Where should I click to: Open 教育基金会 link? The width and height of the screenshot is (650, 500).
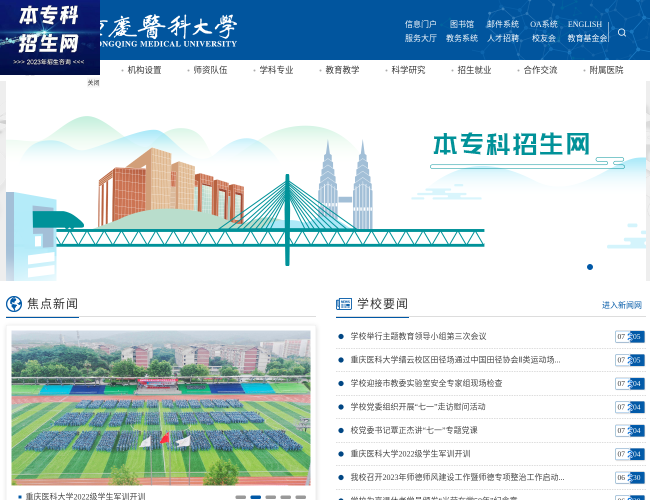587,38
